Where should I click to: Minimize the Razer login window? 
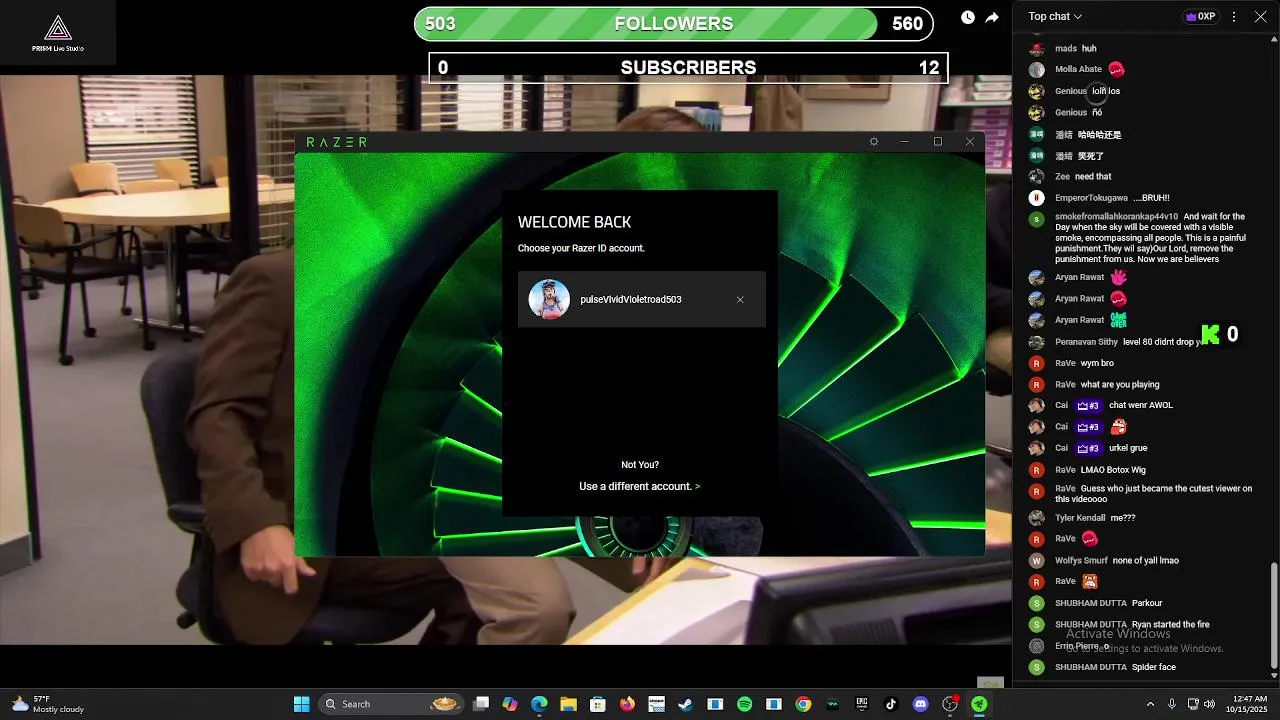(x=905, y=142)
